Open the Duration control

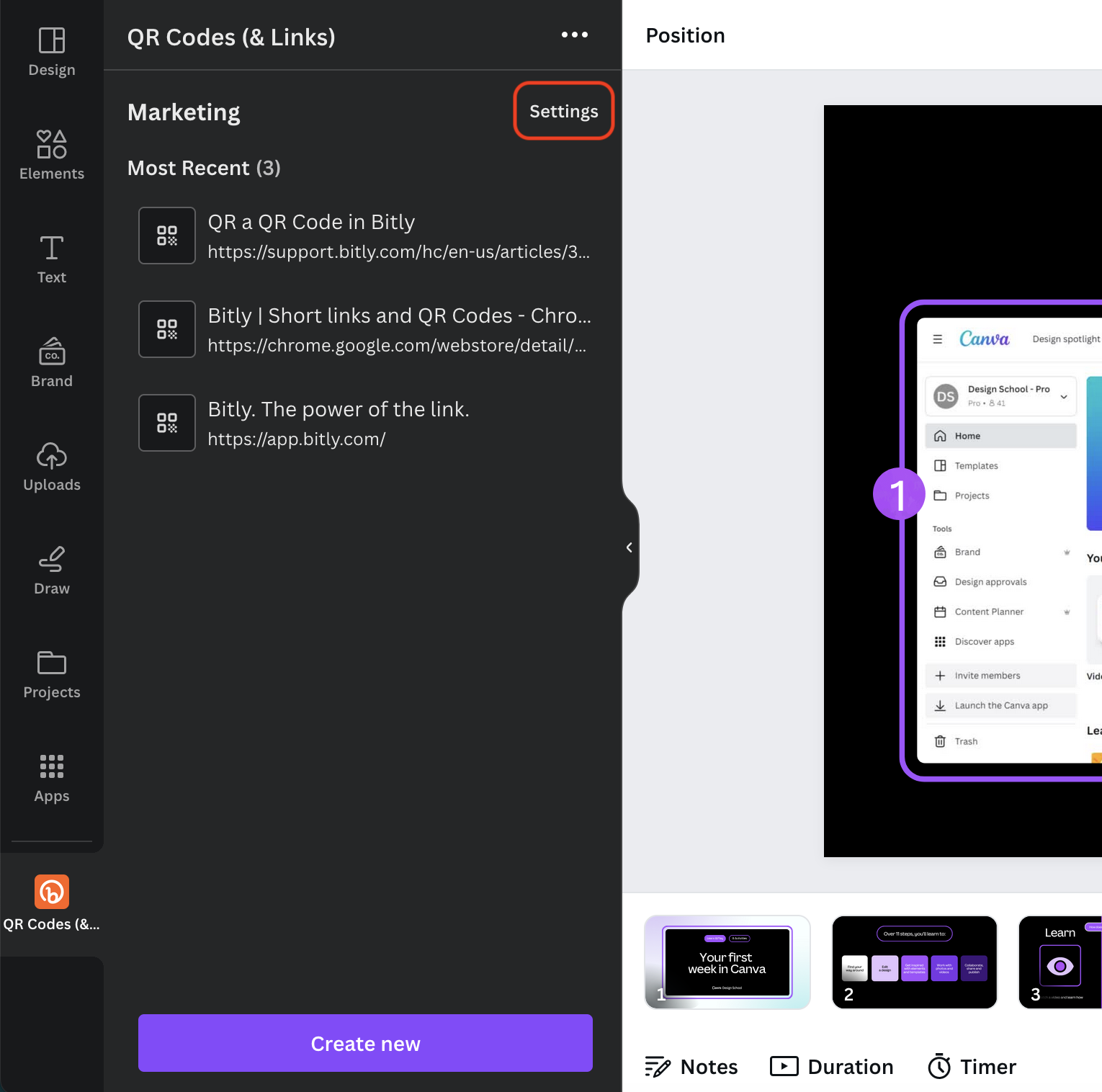pyautogui.click(x=832, y=1067)
